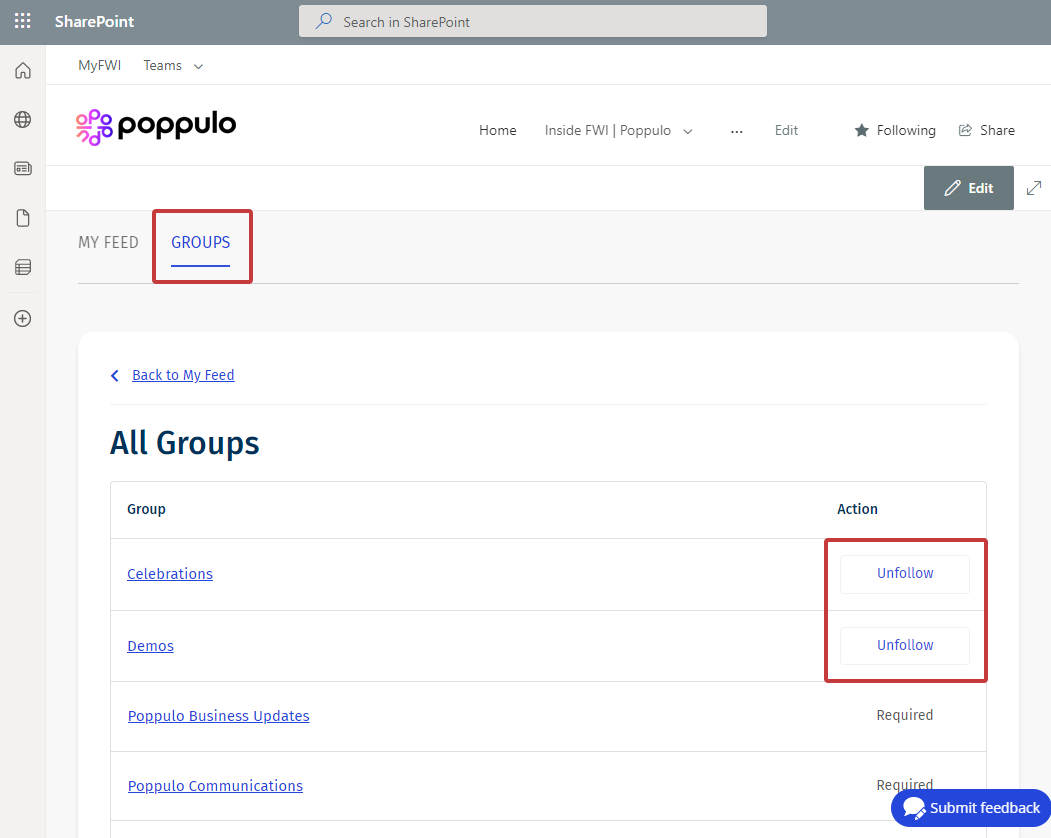The height and width of the screenshot is (838, 1051).
Task: Open My lists icon in sidebar
Action: click(22, 267)
